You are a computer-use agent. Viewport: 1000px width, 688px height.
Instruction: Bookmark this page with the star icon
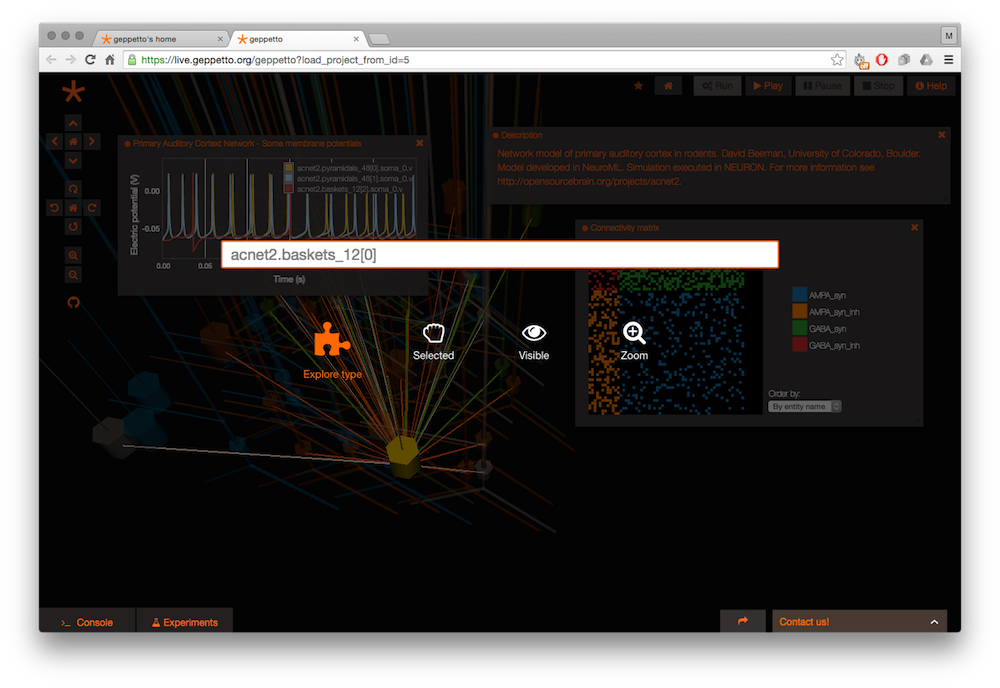[x=837, y=59]
